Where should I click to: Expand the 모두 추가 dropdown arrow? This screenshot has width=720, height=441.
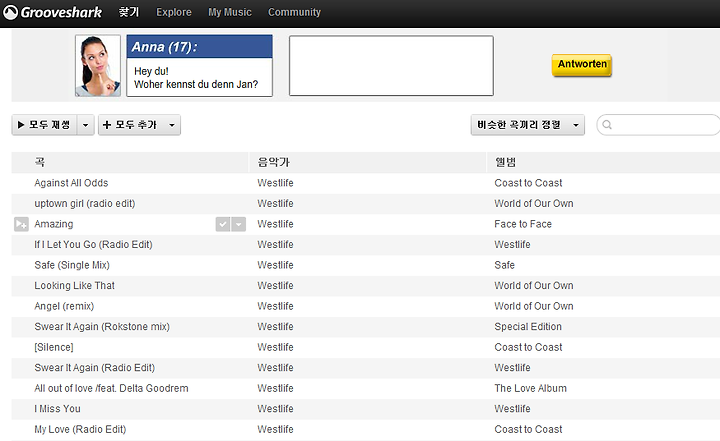click(172, 125)
